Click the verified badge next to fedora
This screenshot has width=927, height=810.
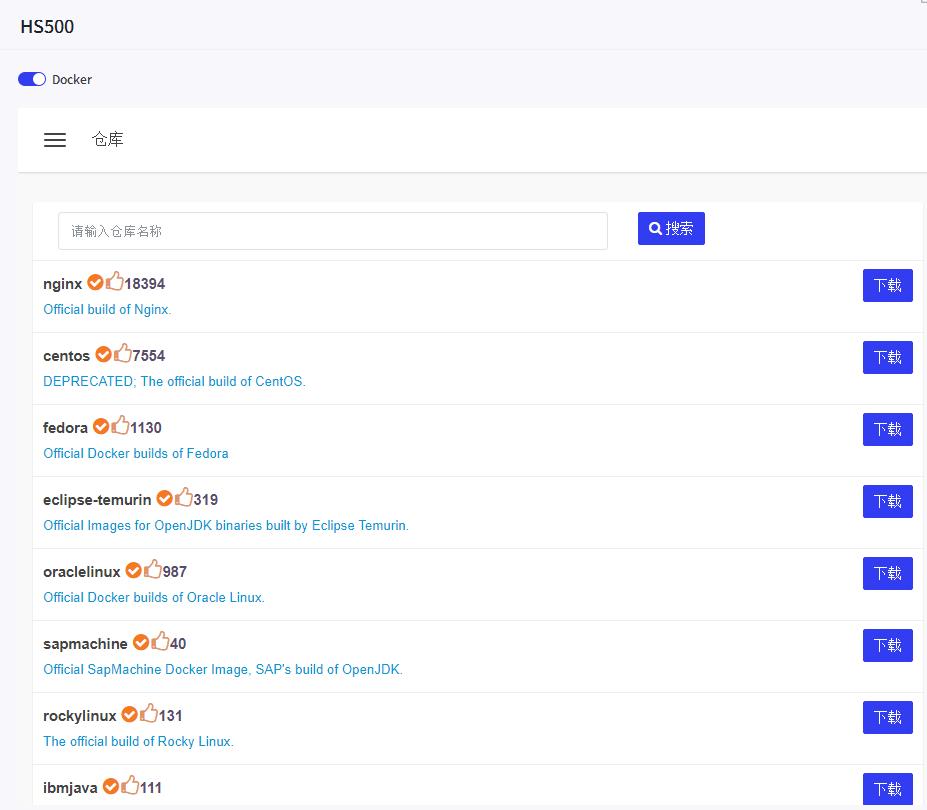pos(101,427)
